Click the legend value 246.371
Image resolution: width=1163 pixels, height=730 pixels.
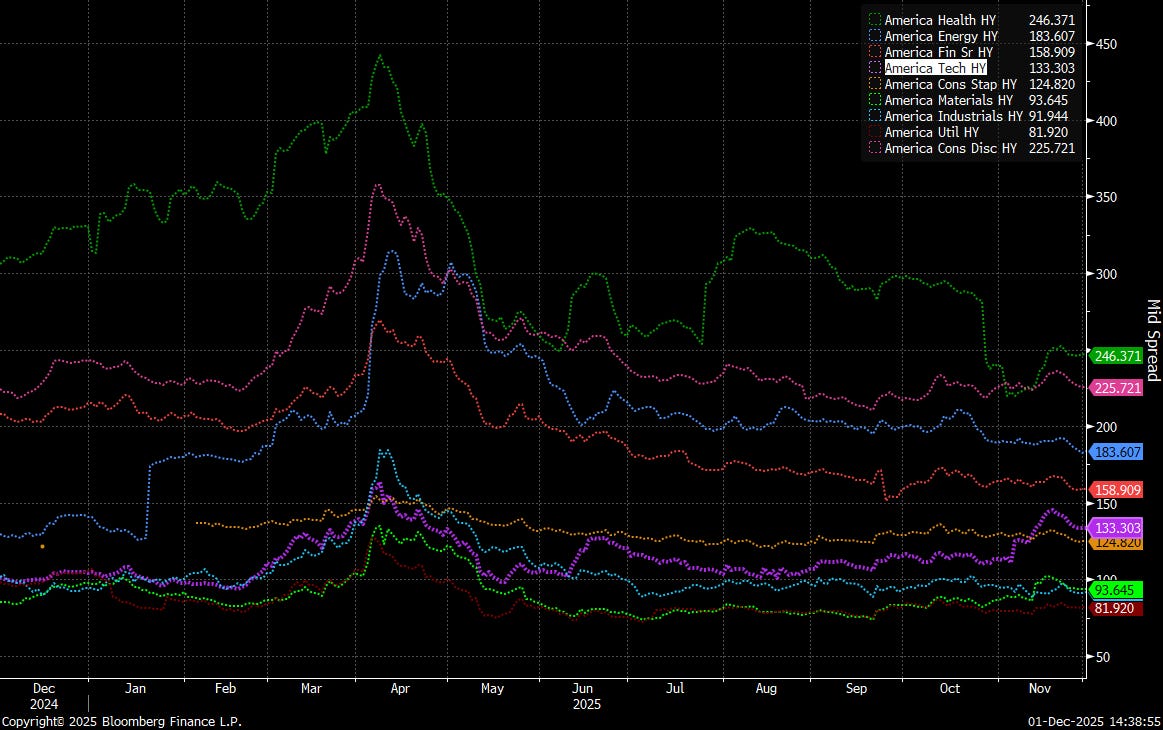[1051, 20]
